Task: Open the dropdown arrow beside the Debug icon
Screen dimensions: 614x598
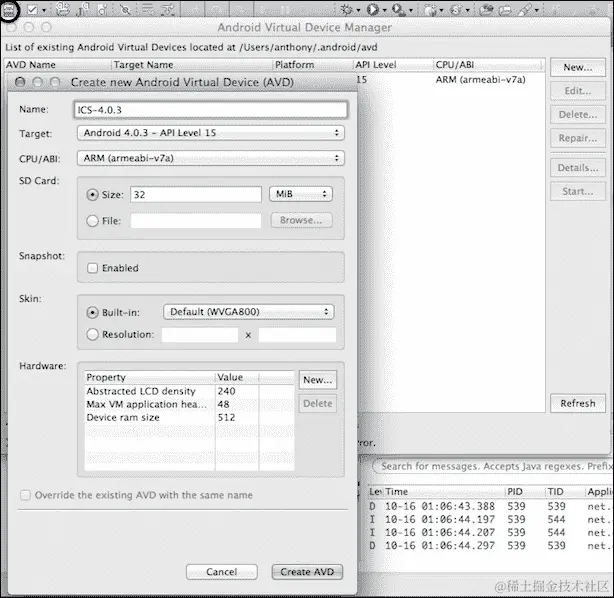Action: pos(358,11)
